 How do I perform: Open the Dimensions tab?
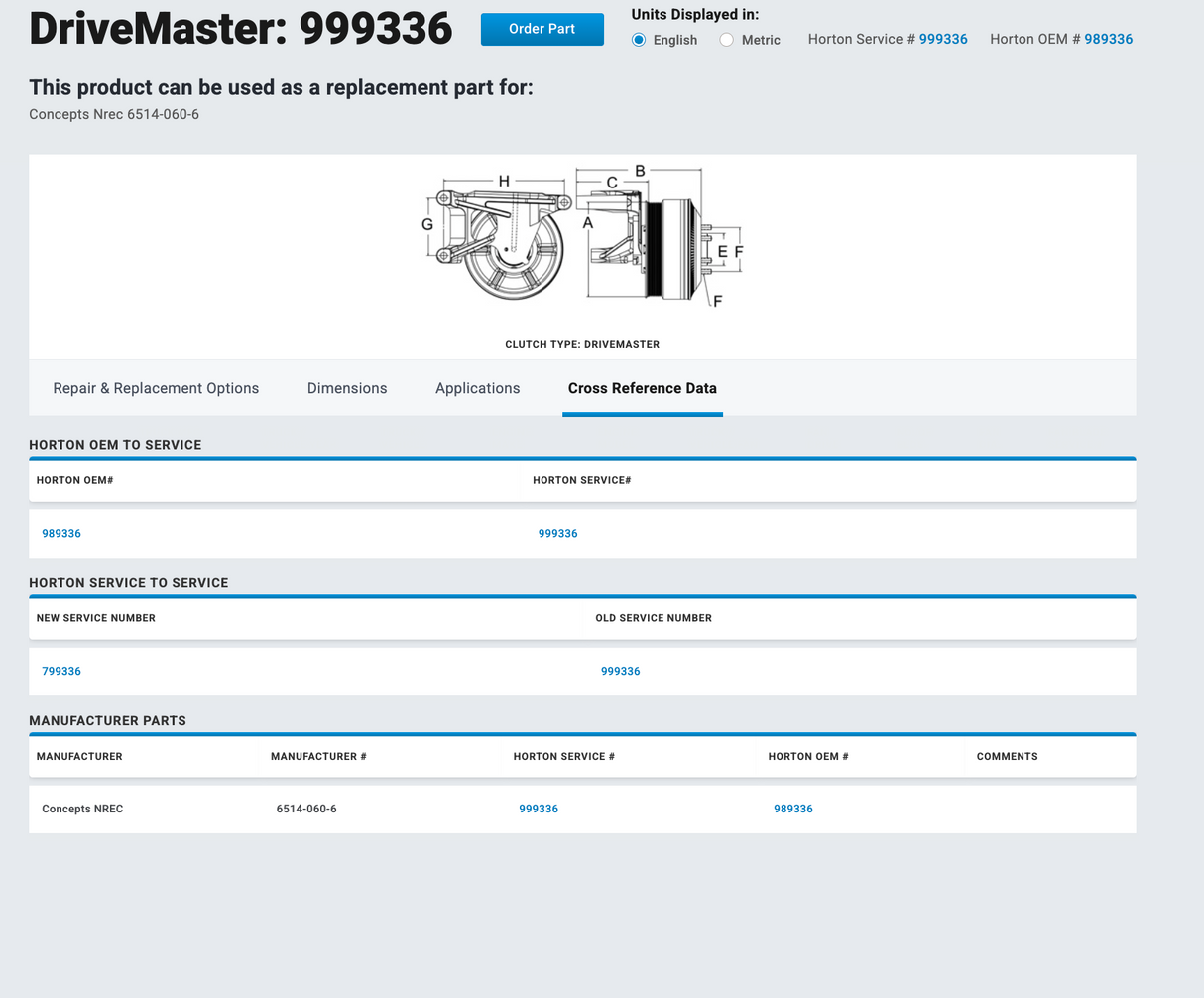[347, 388]
